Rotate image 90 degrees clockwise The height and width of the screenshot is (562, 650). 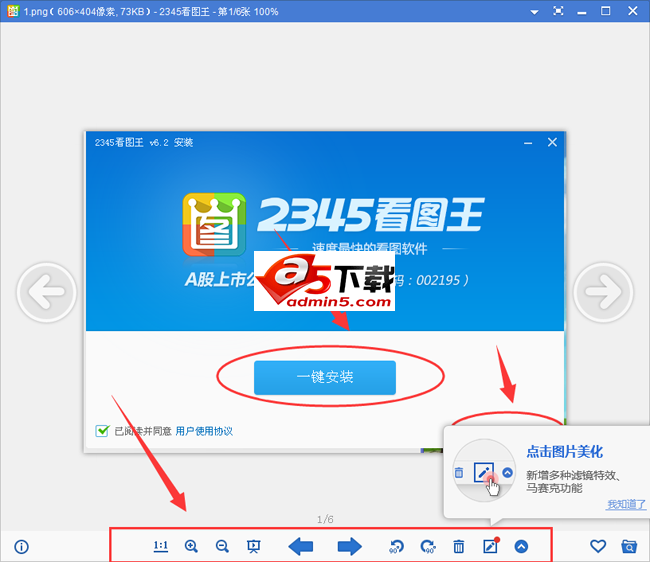click(x=427, y=546)
